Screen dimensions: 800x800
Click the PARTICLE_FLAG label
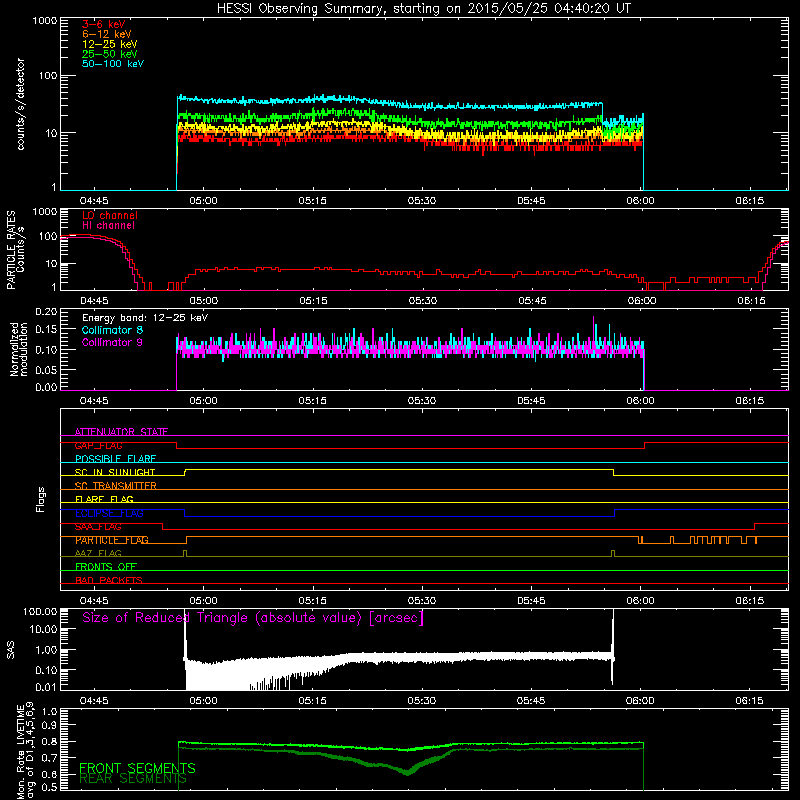coord(112,540)
